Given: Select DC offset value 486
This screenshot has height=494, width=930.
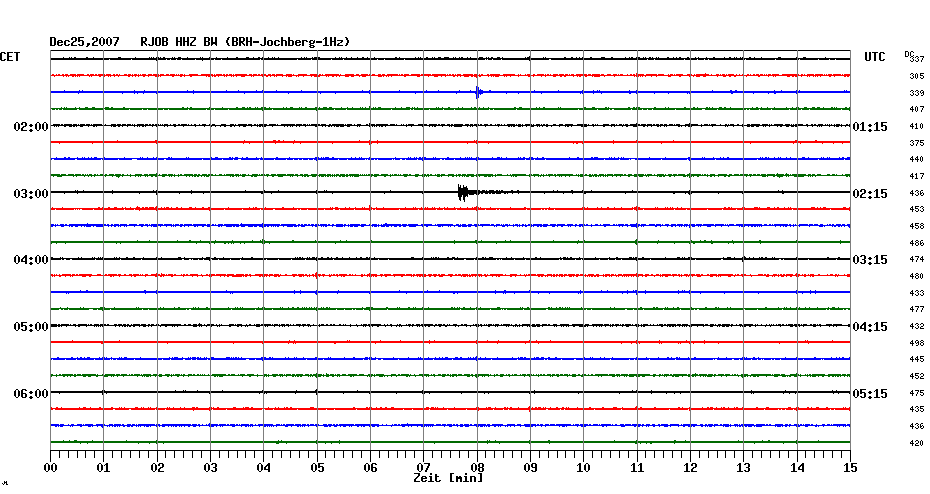Looking at the screenshot, I should 917,243.
